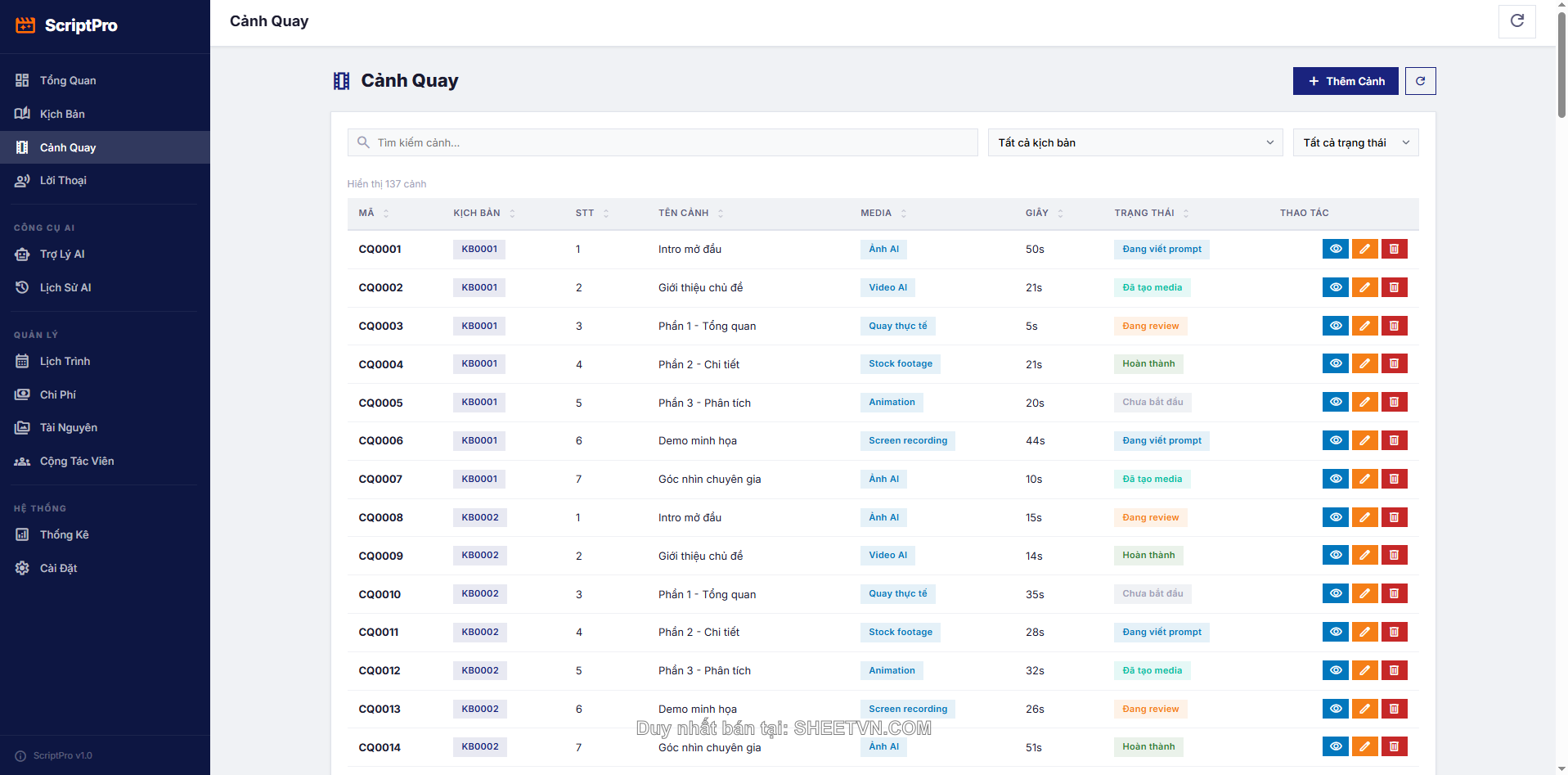1568x775 pixels.
Task: Open Lịch Sử AI history icon
Action: pyautogui.click(x=22, y=287)
